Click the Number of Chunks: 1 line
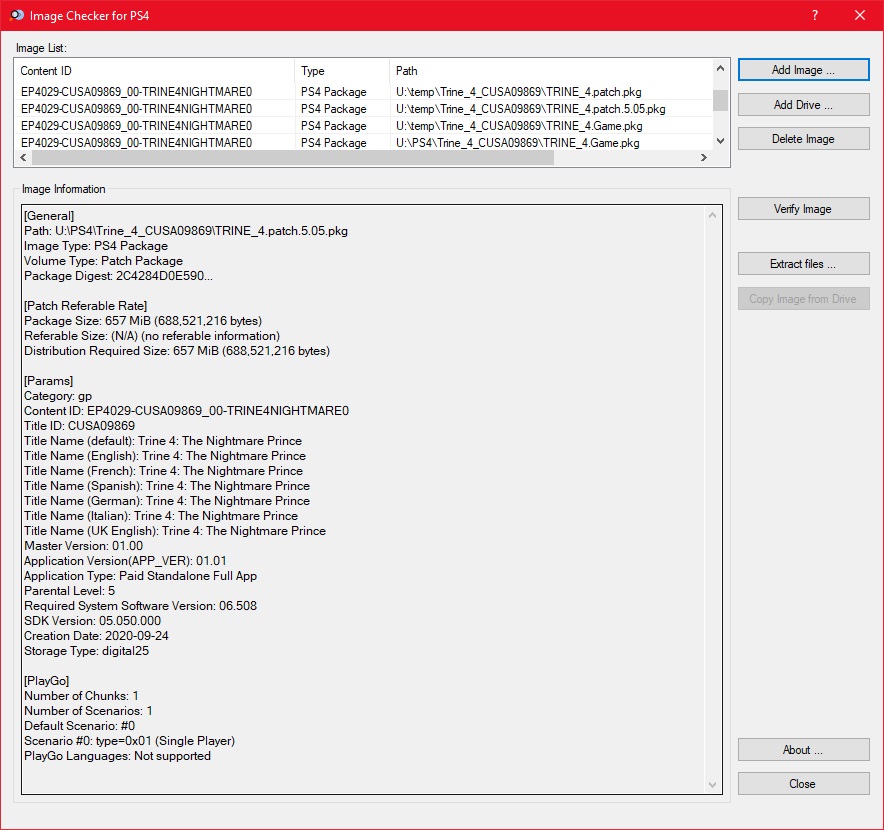The image size is (884, 830). (x=81, y=696)
